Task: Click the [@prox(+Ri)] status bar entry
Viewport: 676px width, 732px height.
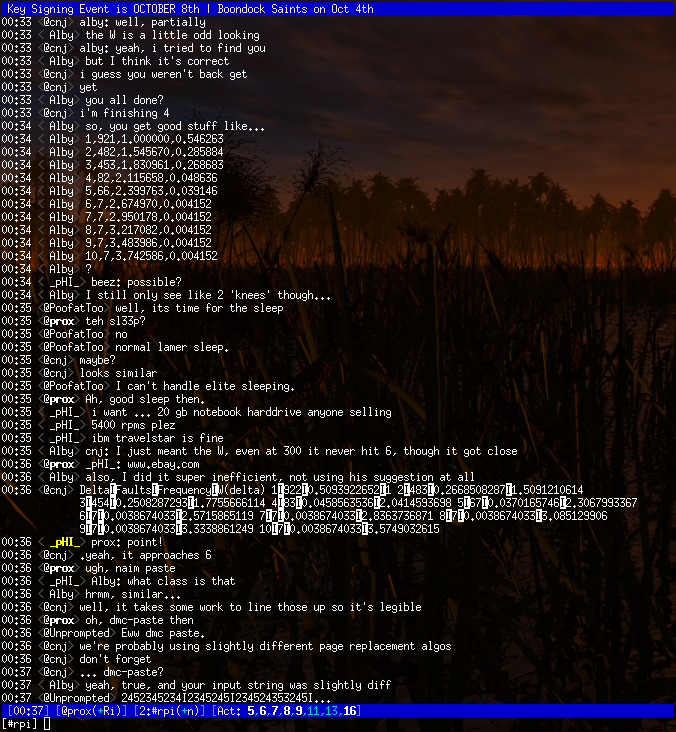Action: [x=92, y=711]
